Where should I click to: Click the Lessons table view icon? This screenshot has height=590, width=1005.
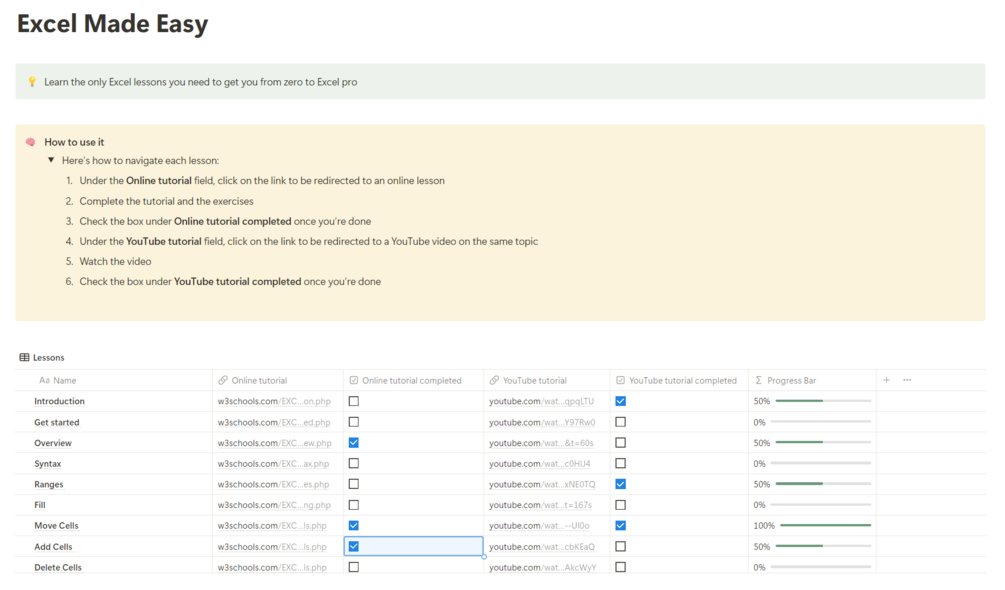(24, 357)
